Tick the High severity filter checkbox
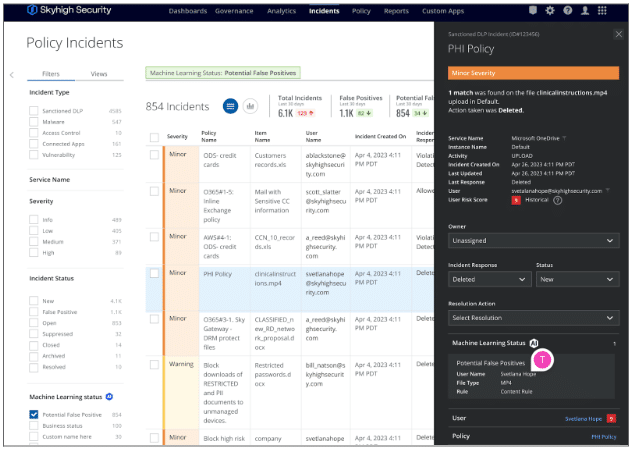This screenshot has width=634, height=452. pos(34,252)
